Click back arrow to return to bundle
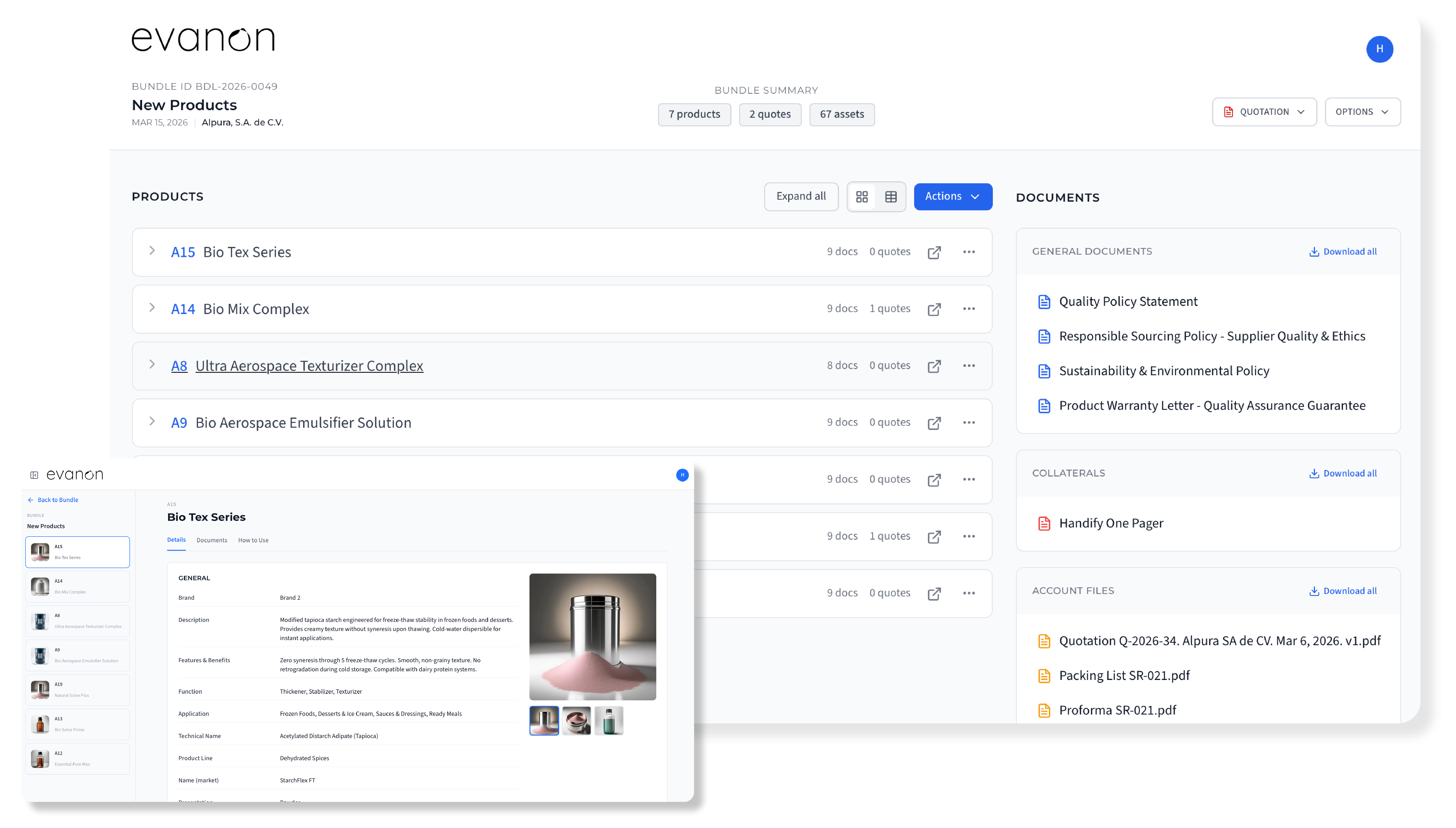 pyautogui.click(x=31, y=500)
